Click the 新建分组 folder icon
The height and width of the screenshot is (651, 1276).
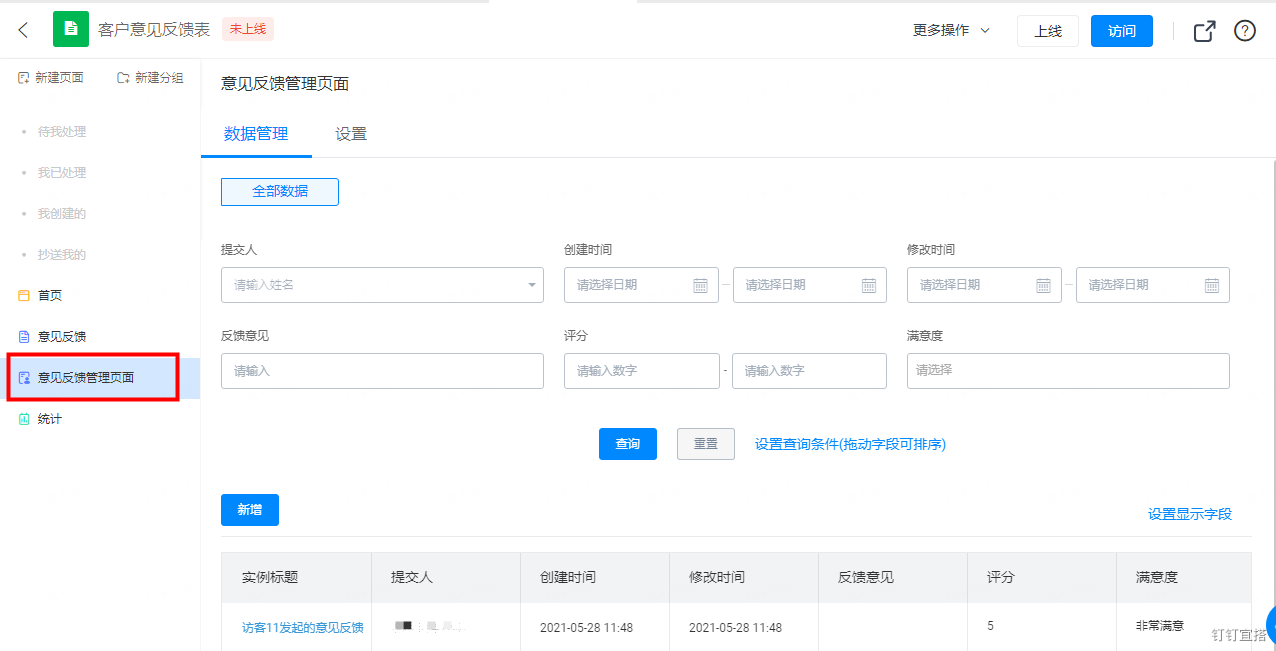(123, 78)
